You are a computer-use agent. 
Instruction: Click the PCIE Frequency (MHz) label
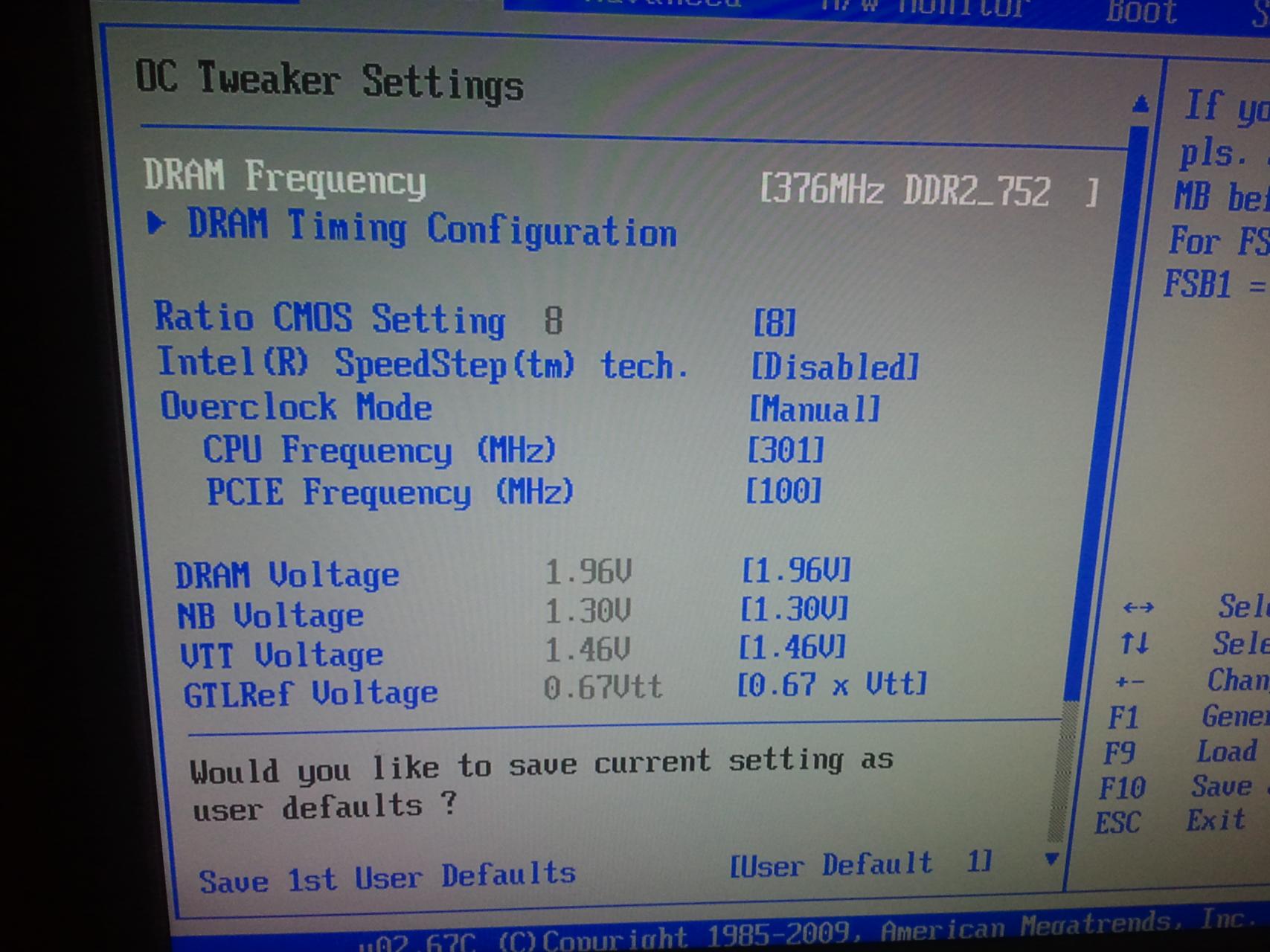click(x=391, y=492)
